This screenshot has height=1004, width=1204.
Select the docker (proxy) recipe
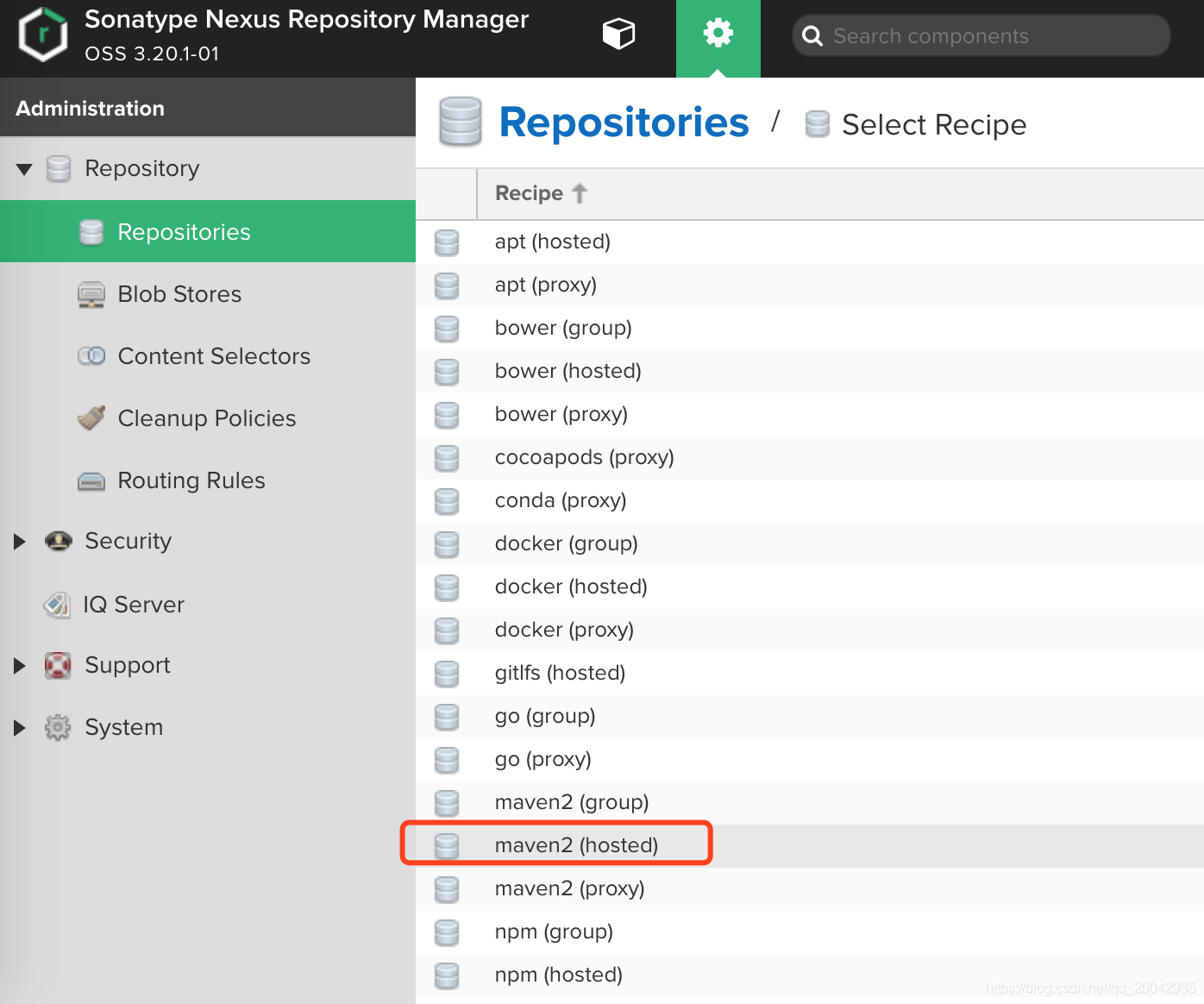(x=810, y=630)
